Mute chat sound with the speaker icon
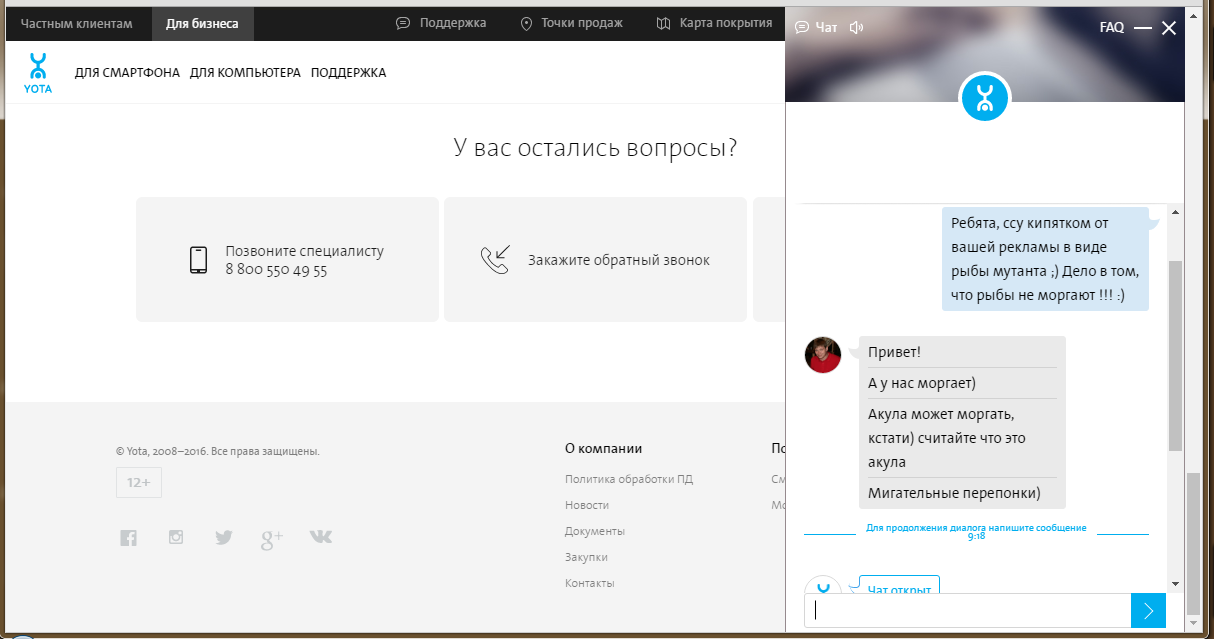Viewport: 1214px width, 639px height. tap(856, 27)
